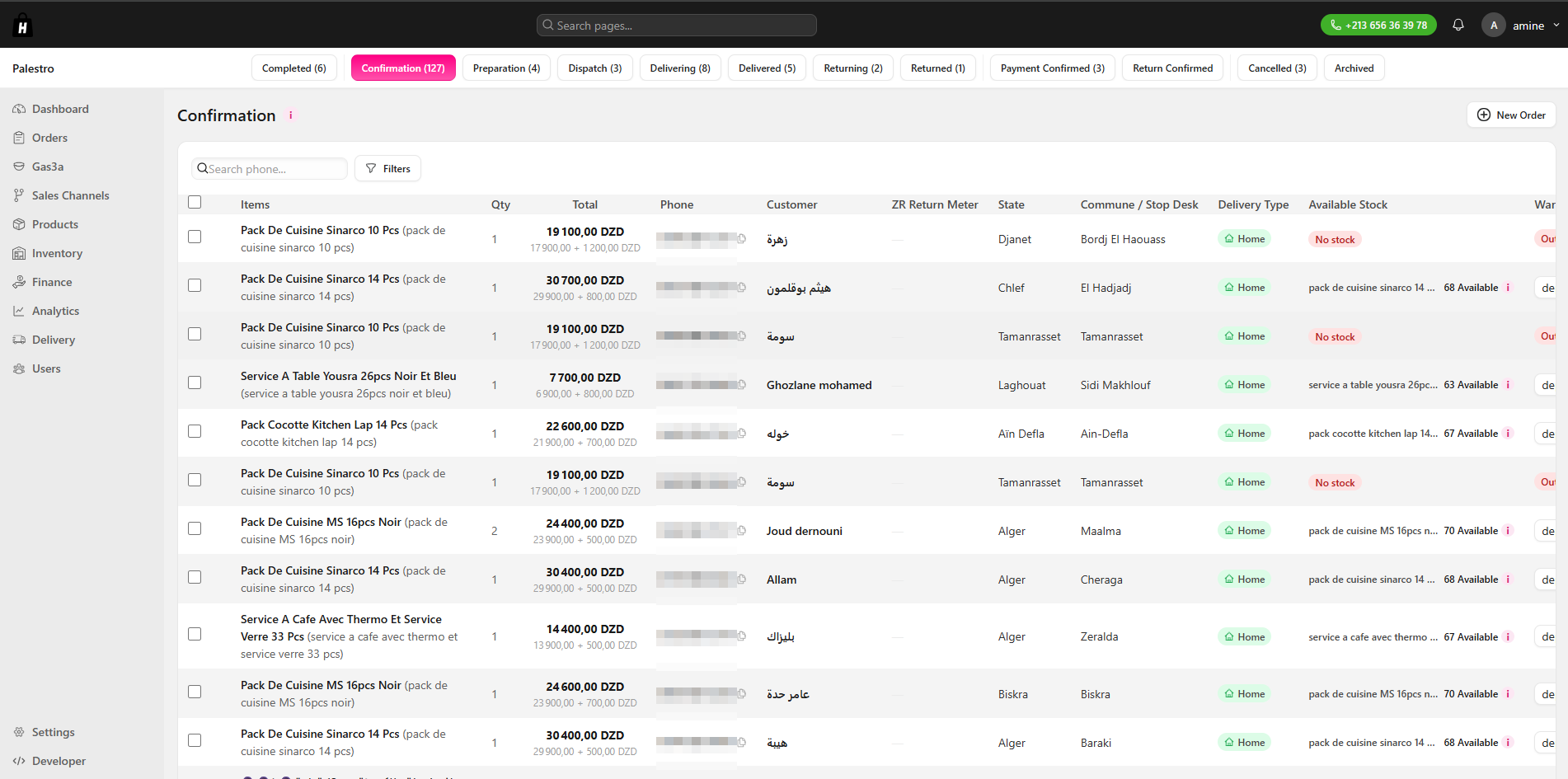Screen dimensions: 1568x779
Task: Open the notifications bell
Action: [1458, 25]
